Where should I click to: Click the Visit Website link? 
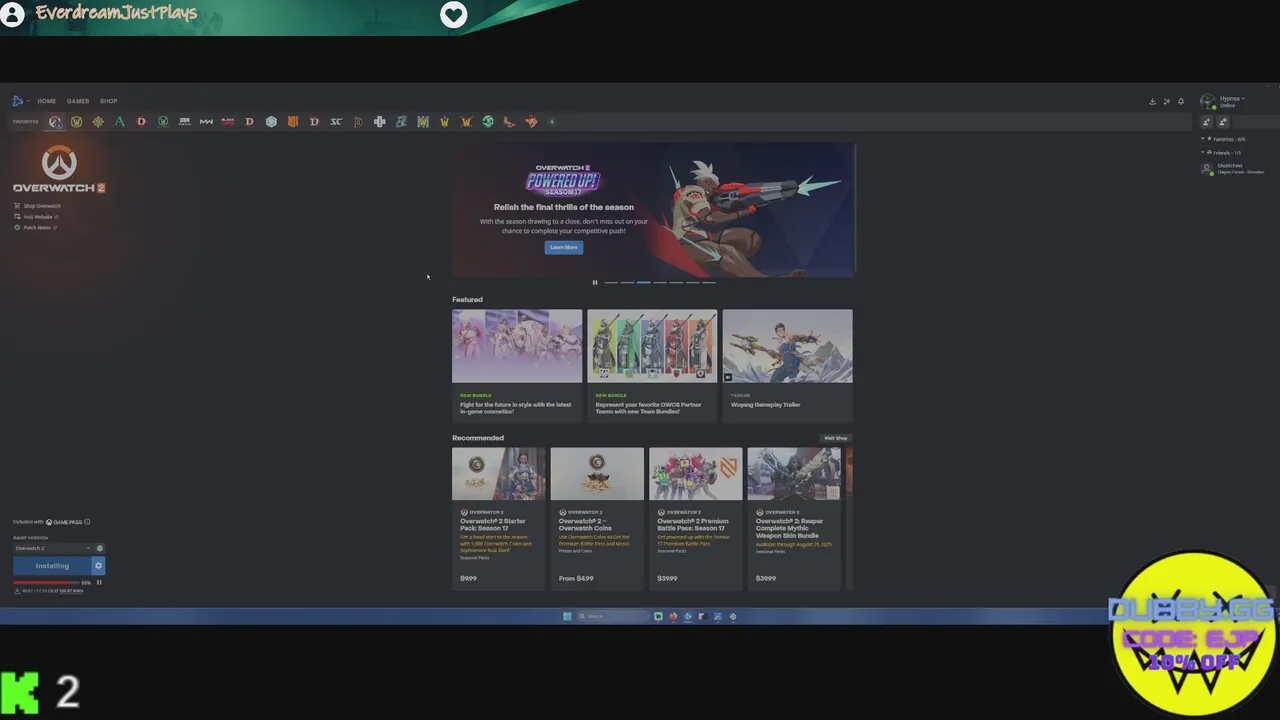36,217
